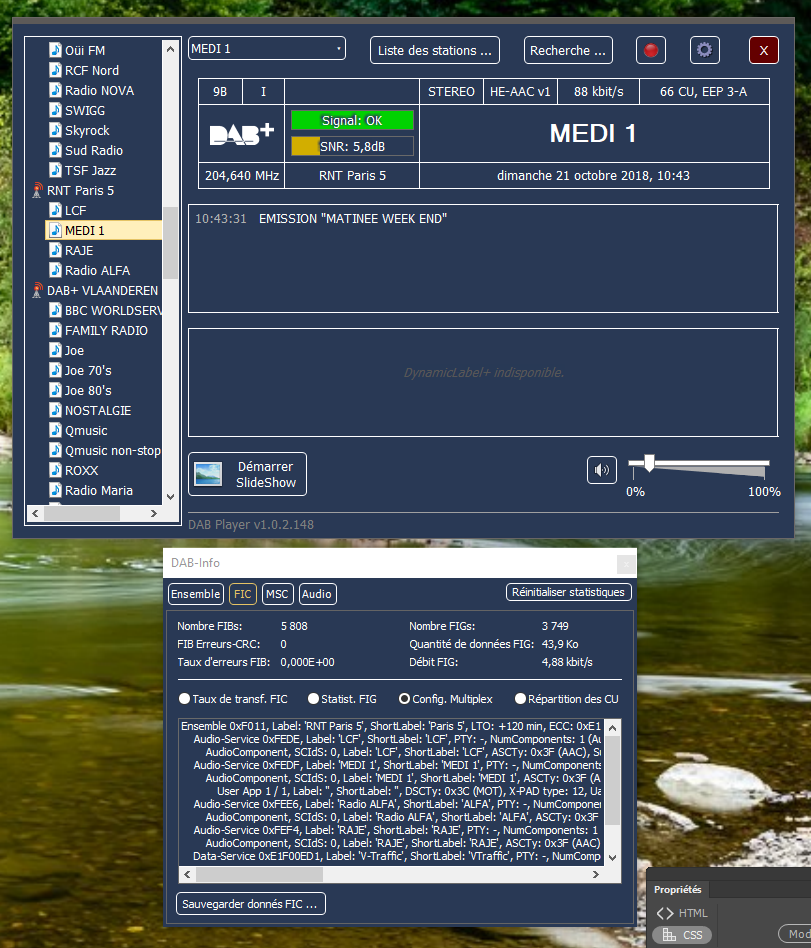Click the red record button icon

(651, 50)
